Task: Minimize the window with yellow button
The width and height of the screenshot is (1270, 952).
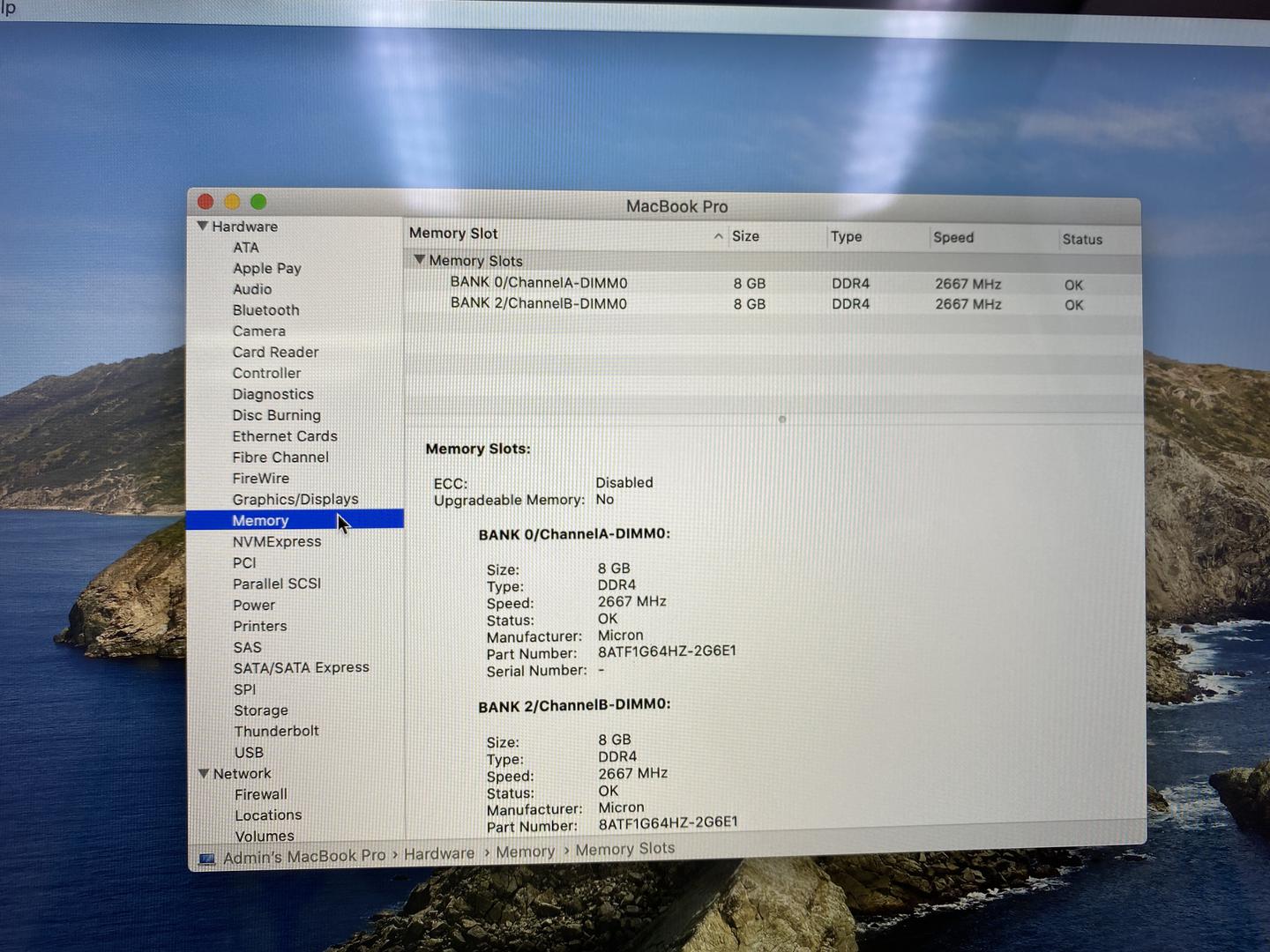Action: pos(232,202)
